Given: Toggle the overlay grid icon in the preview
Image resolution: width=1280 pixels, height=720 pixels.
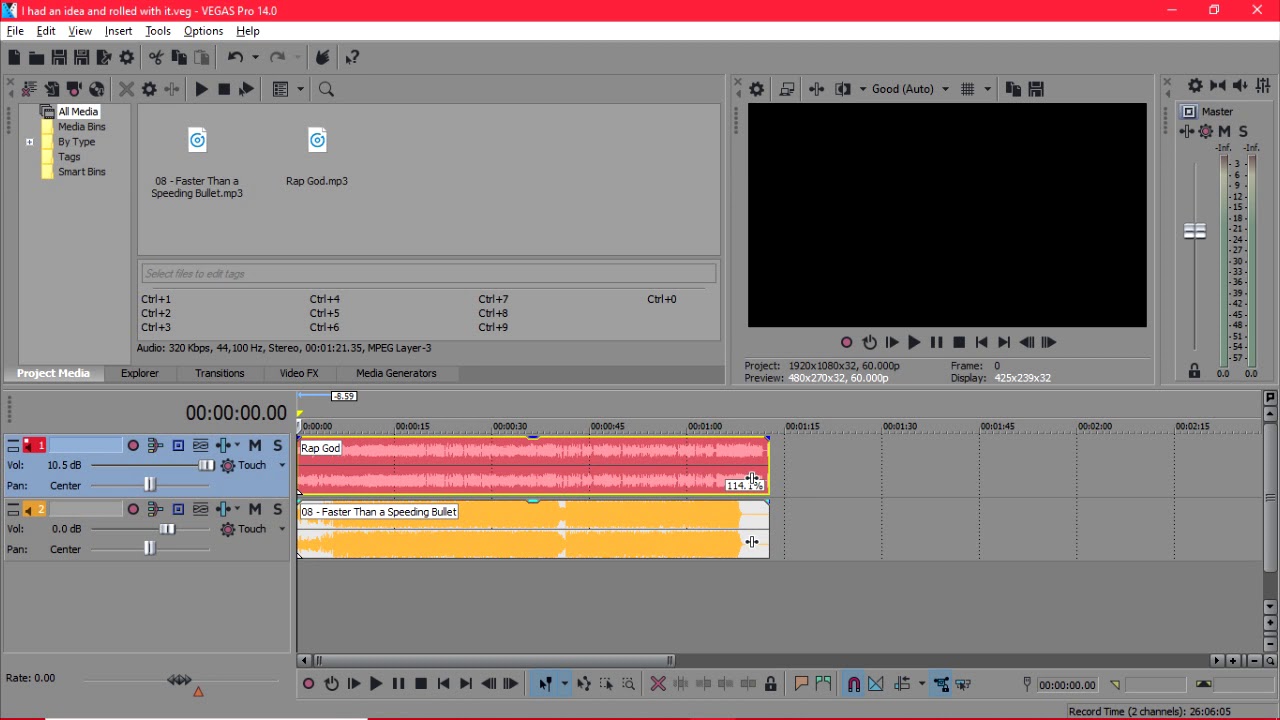Looking at the screenshot, I should coord(967,89).
